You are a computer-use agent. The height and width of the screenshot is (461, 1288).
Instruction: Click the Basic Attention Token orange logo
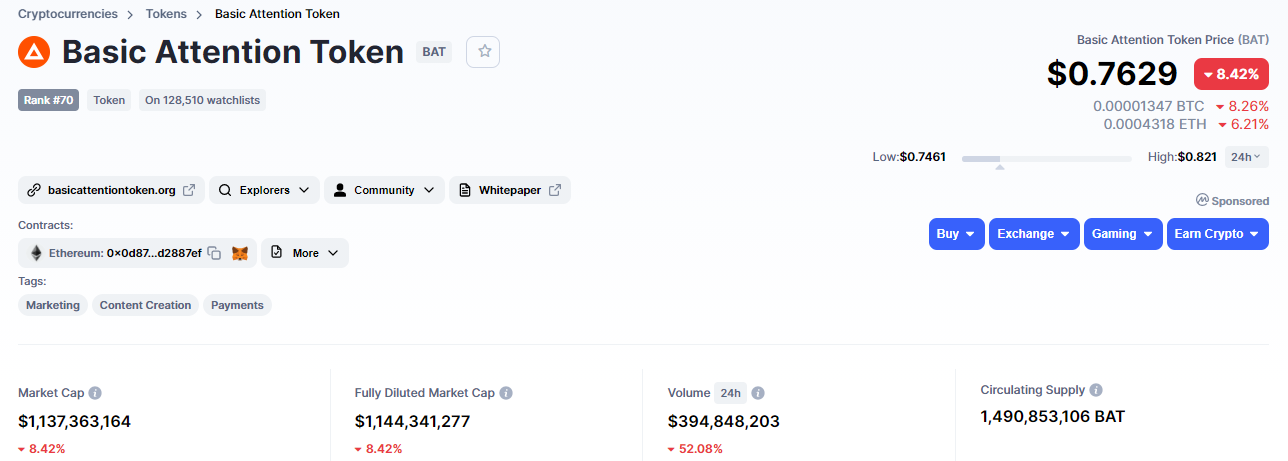pos(34,52)
